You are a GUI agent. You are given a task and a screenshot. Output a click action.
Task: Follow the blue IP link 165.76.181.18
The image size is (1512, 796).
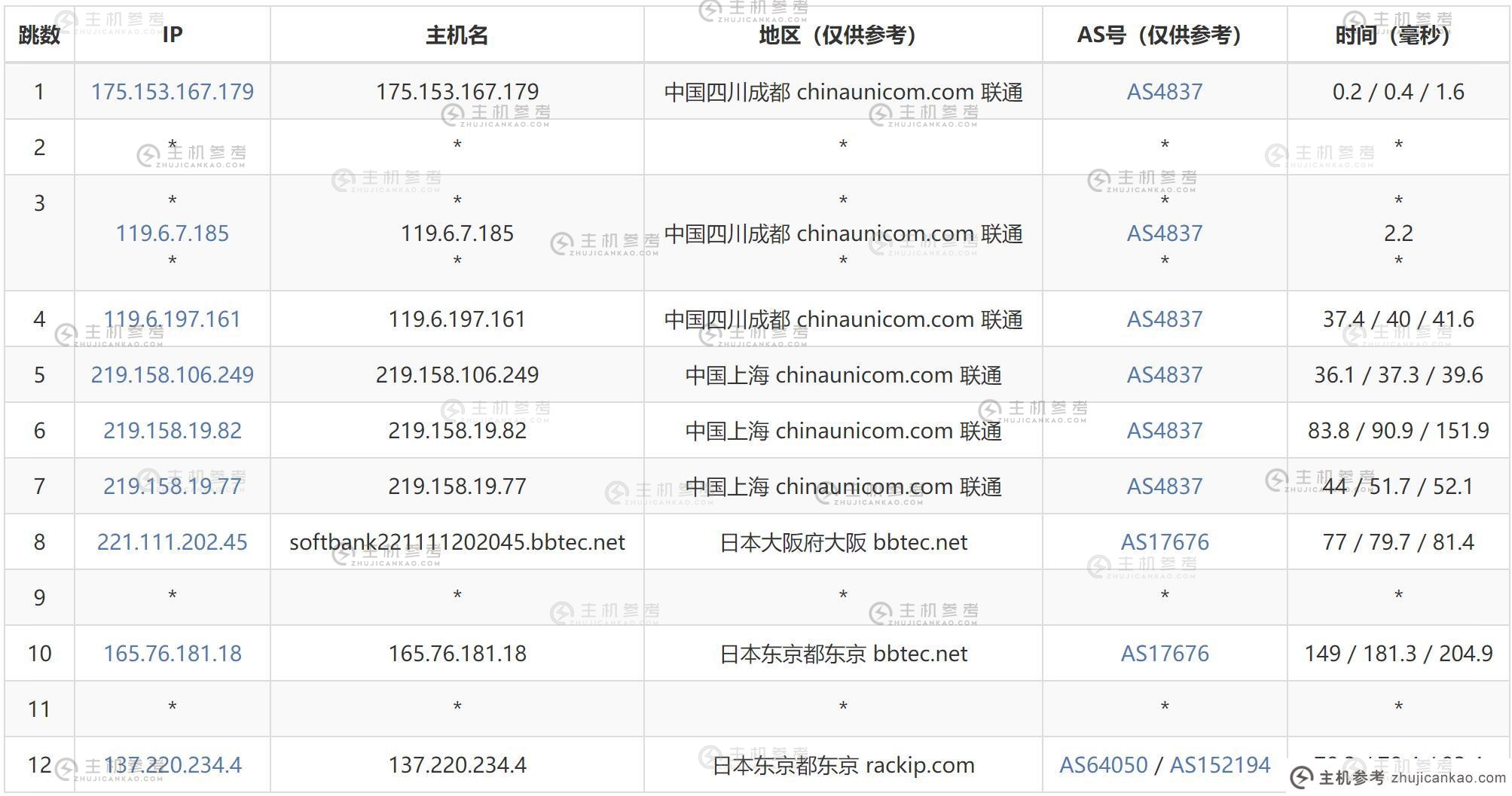point(172,654)
